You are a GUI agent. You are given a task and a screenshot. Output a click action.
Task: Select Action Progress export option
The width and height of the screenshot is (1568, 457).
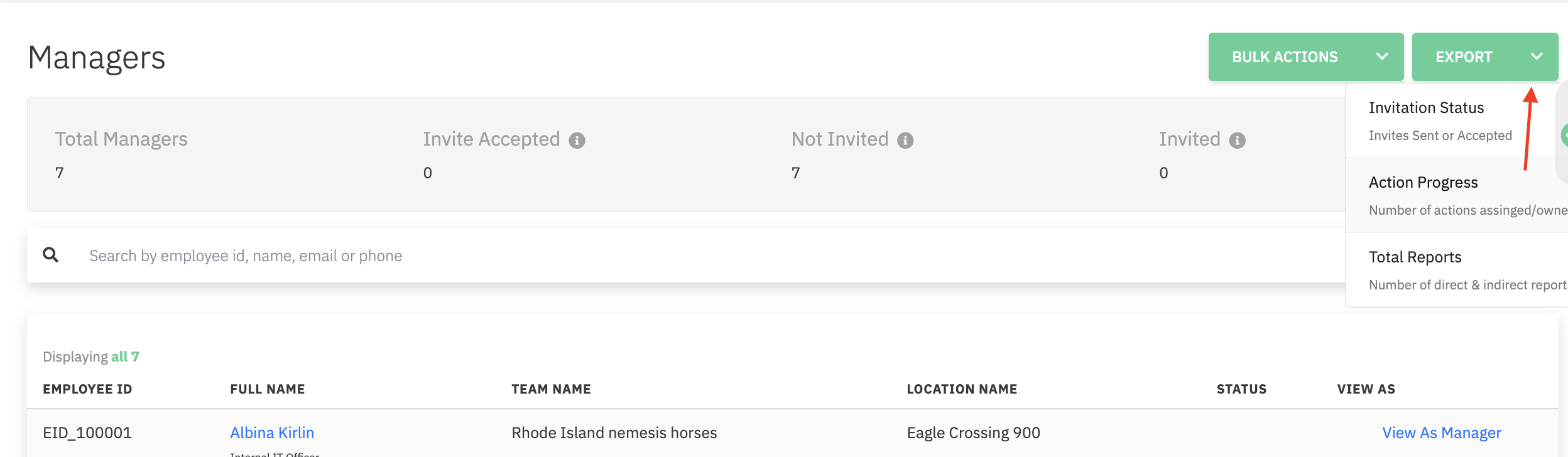coord(1423,183)
